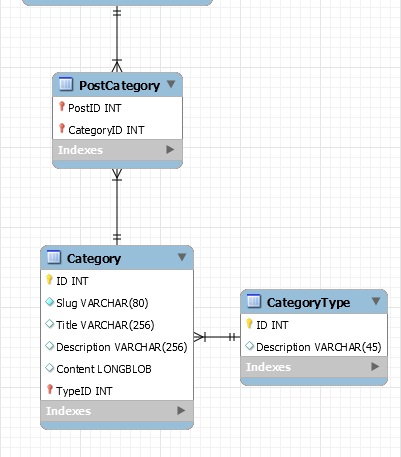Select Description VARCHAR(45) column in CategoryType

(x=314, y=347)
